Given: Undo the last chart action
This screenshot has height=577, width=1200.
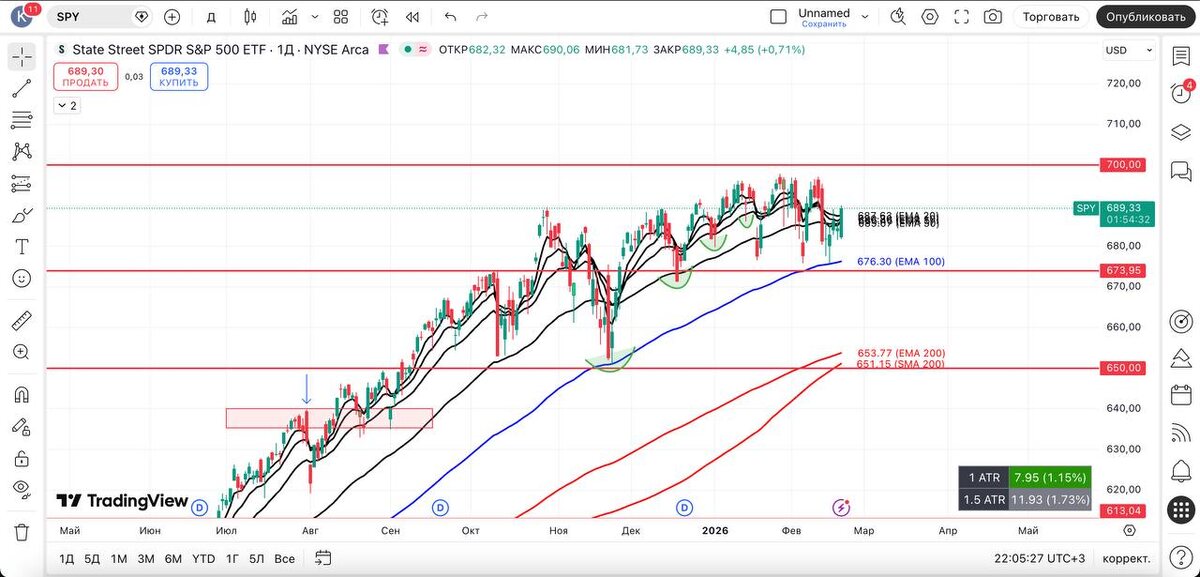Looking at the screenshot, I should pos(450,17).
